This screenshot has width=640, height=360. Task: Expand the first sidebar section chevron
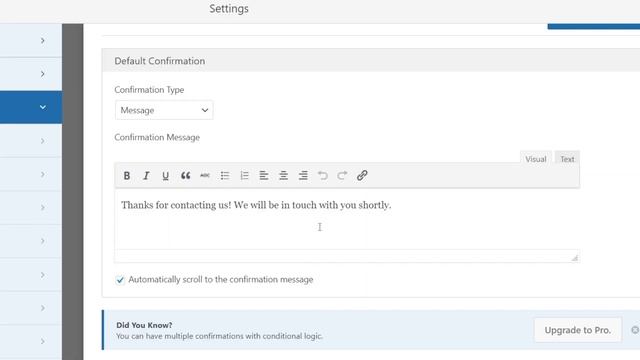coord(42,40)
